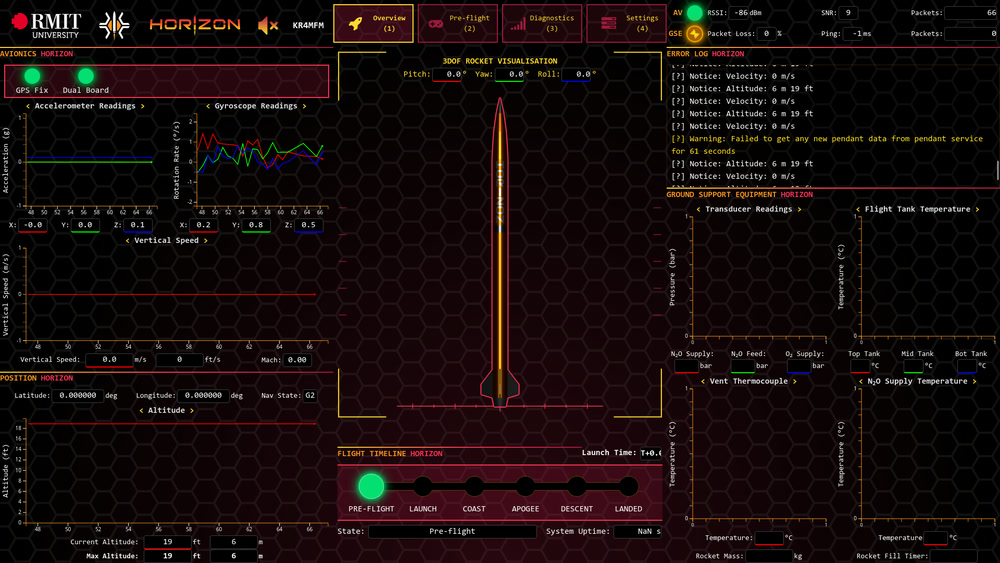Select the Apogee flight timeline marker
The image size is (1000, 563).
[526, 486]
